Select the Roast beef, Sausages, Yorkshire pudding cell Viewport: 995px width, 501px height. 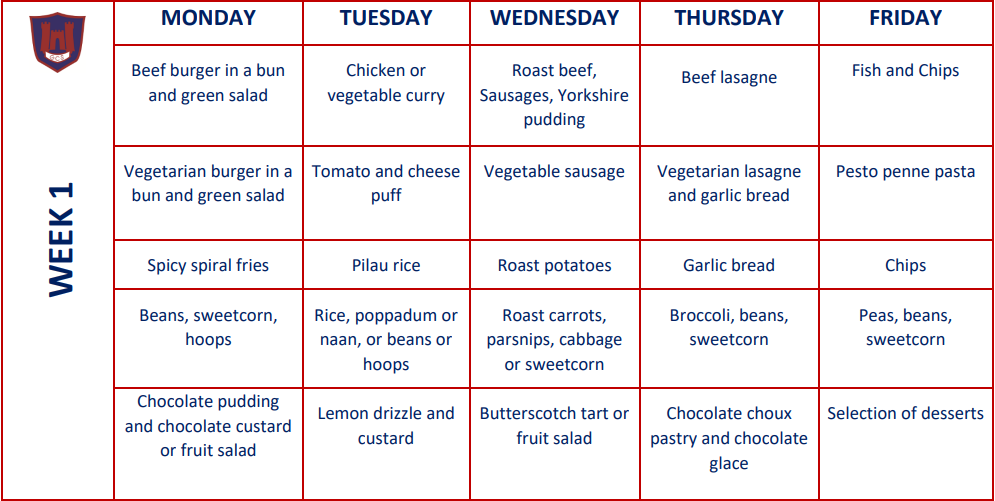pos(555,95)
